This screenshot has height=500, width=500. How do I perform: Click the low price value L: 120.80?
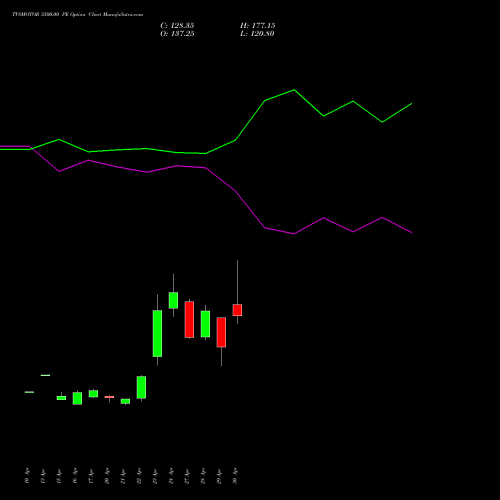coord(257,34)
